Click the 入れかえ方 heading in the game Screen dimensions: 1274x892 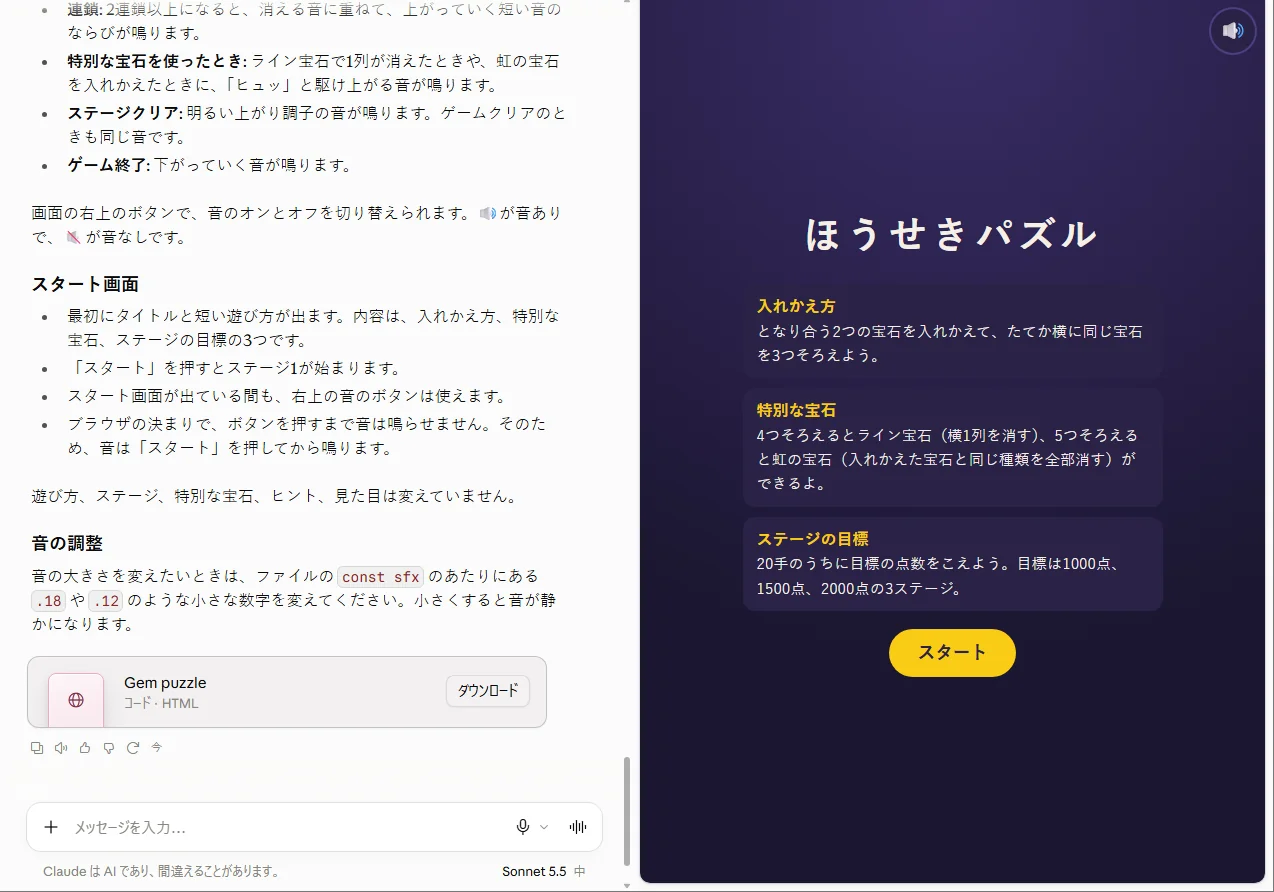796,306
